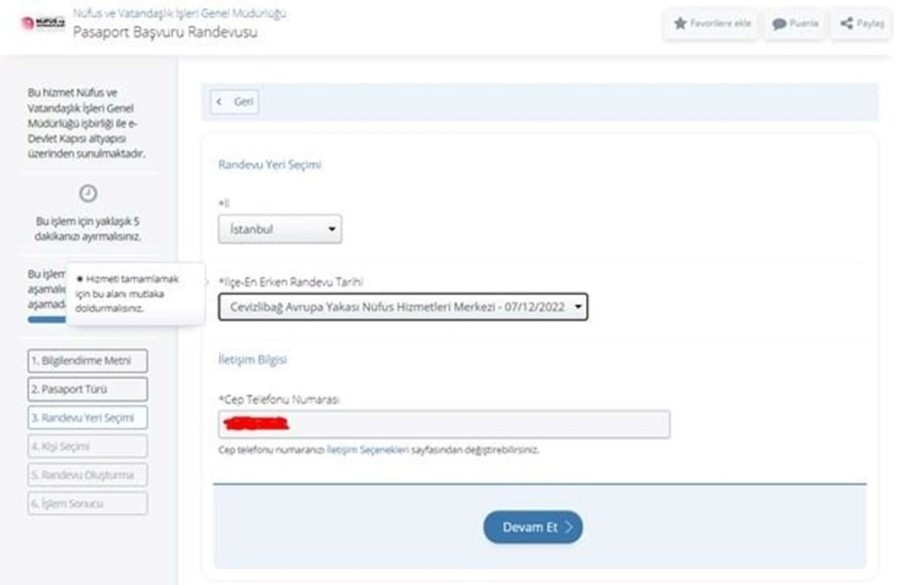
Task: Expand the İlçe-En Erken Randevu Tarihi dropdown
Action: [402, 307]
